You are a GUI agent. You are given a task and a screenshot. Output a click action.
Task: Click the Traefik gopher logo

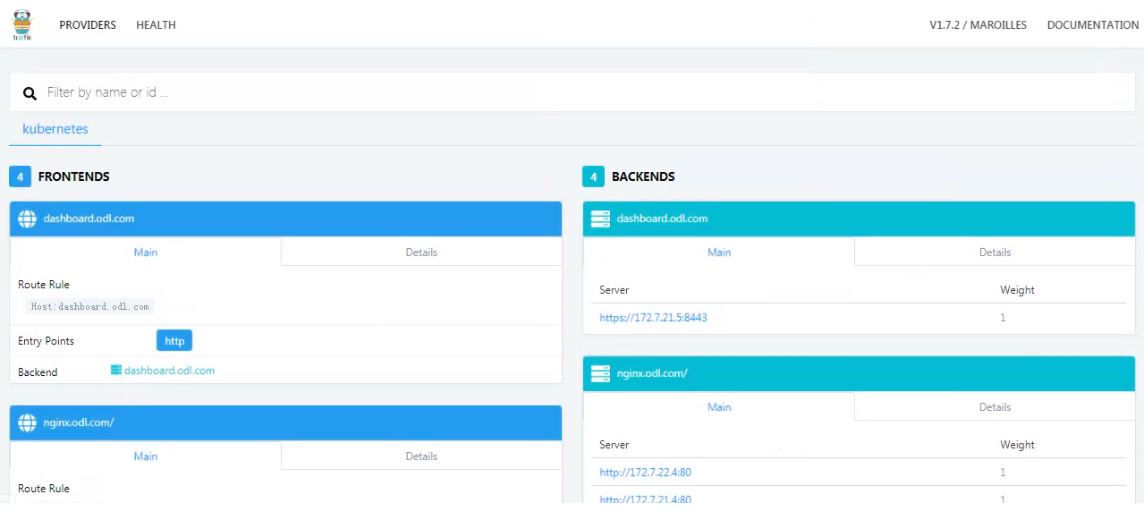pos(23,25)
